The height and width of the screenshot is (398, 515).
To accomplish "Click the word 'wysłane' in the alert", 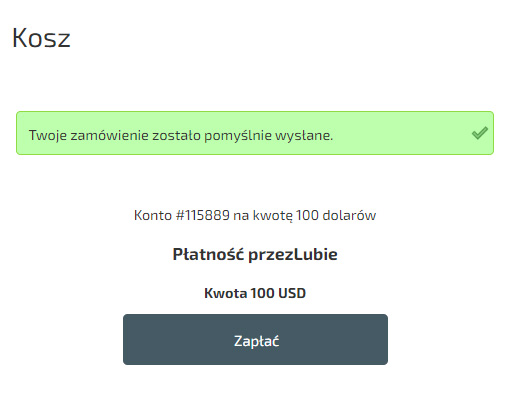I will tap(304, 135).
